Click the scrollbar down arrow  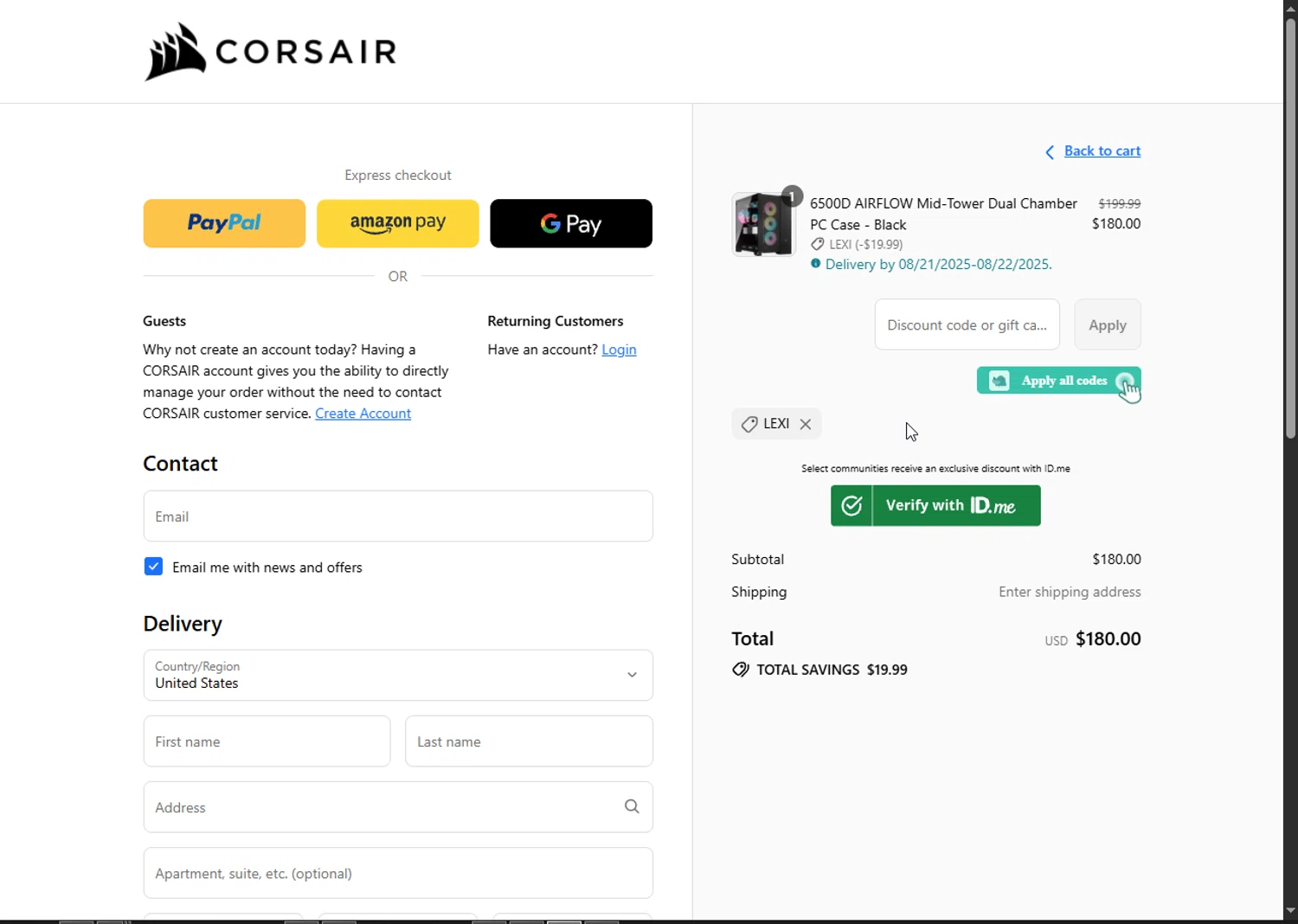(x=1290, y=910)
